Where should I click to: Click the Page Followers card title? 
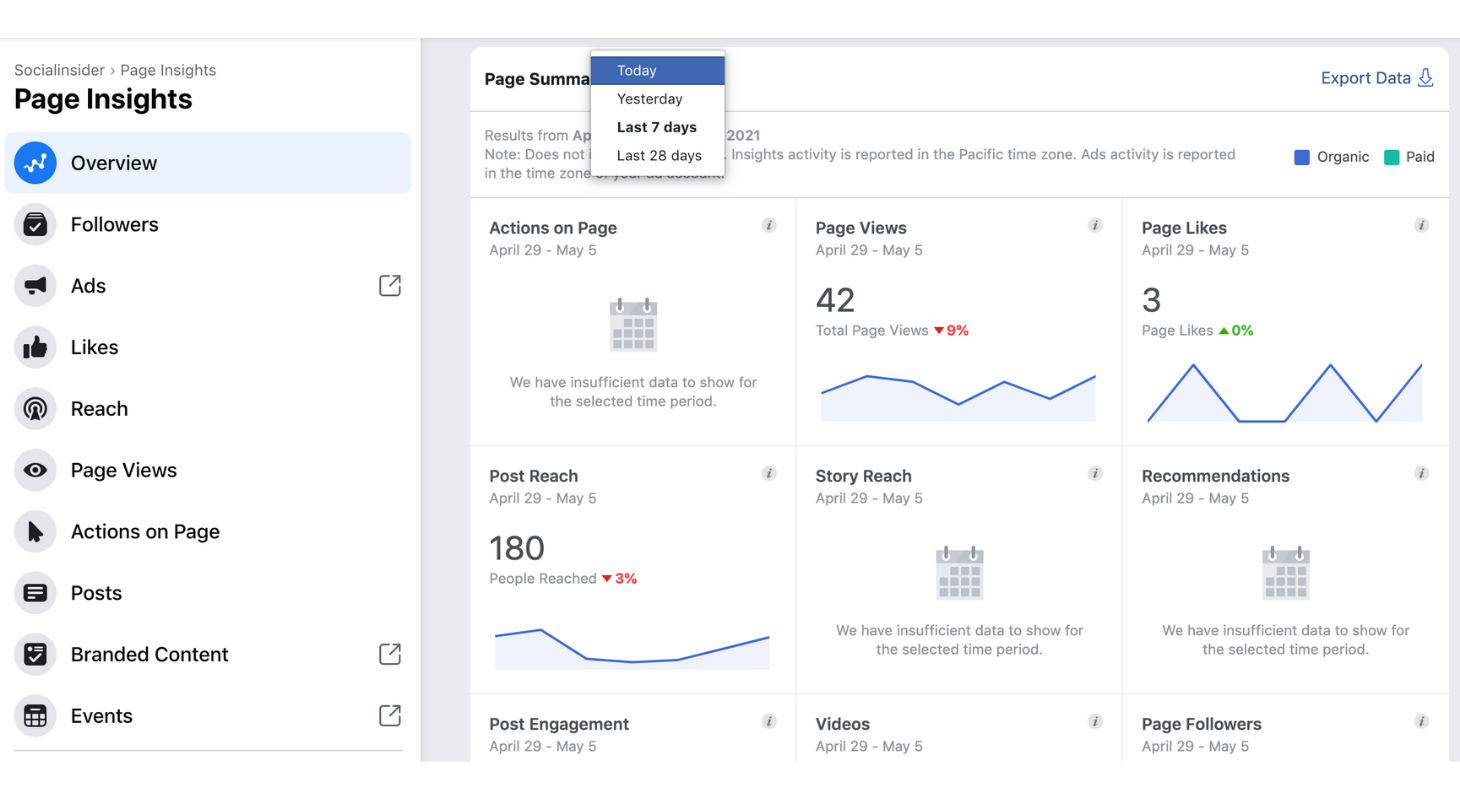1202,724
